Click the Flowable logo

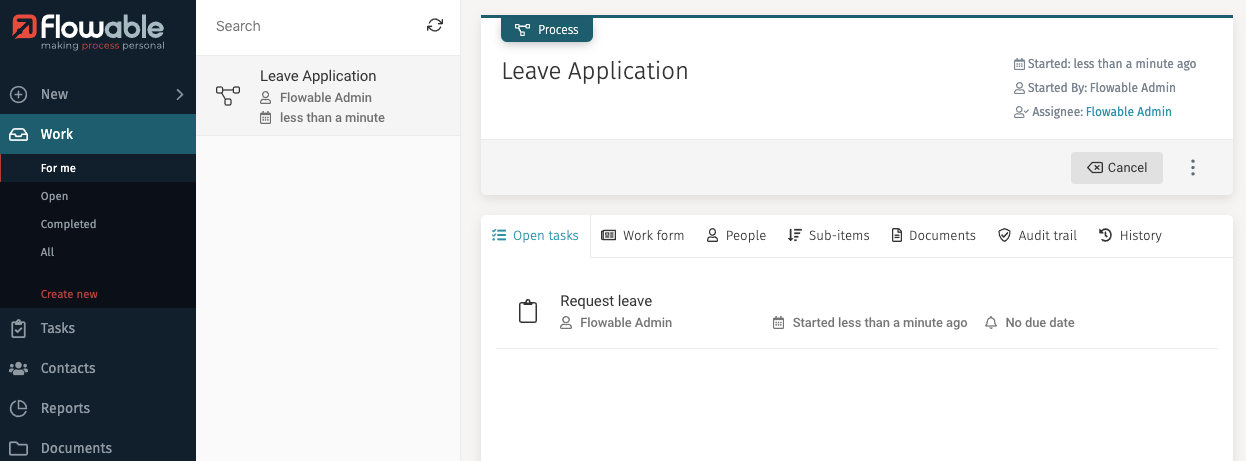point(89,32)
